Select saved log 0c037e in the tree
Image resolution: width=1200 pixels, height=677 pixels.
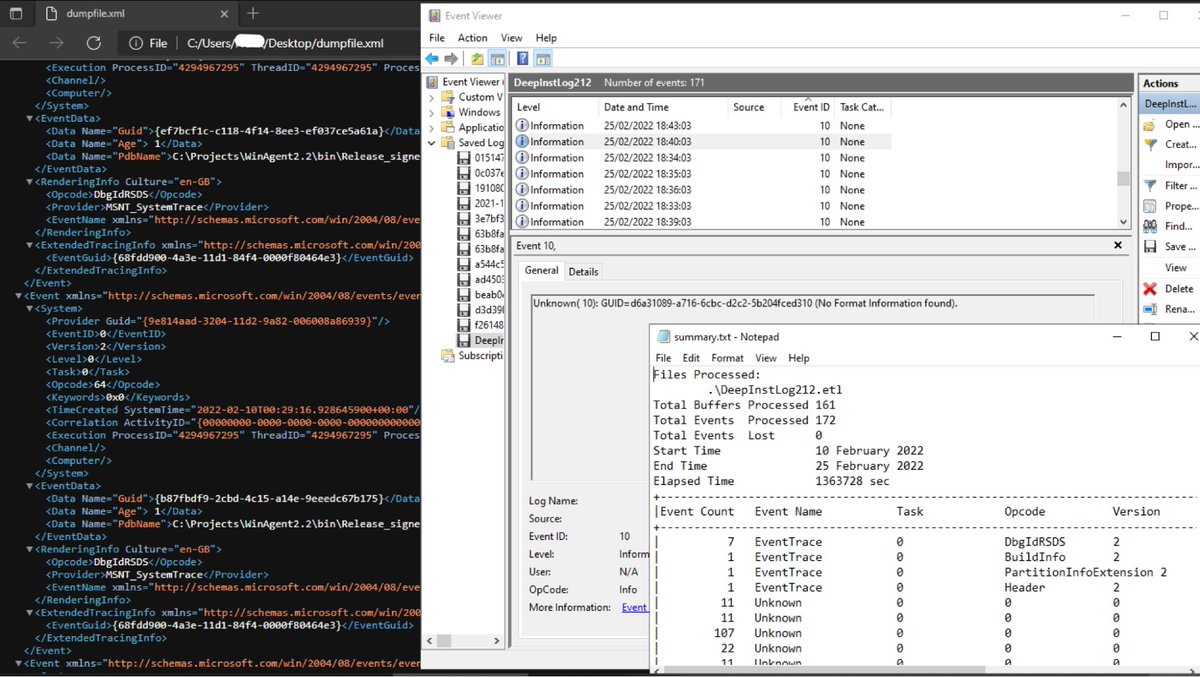pyautogui.click(x=482, y=173)
